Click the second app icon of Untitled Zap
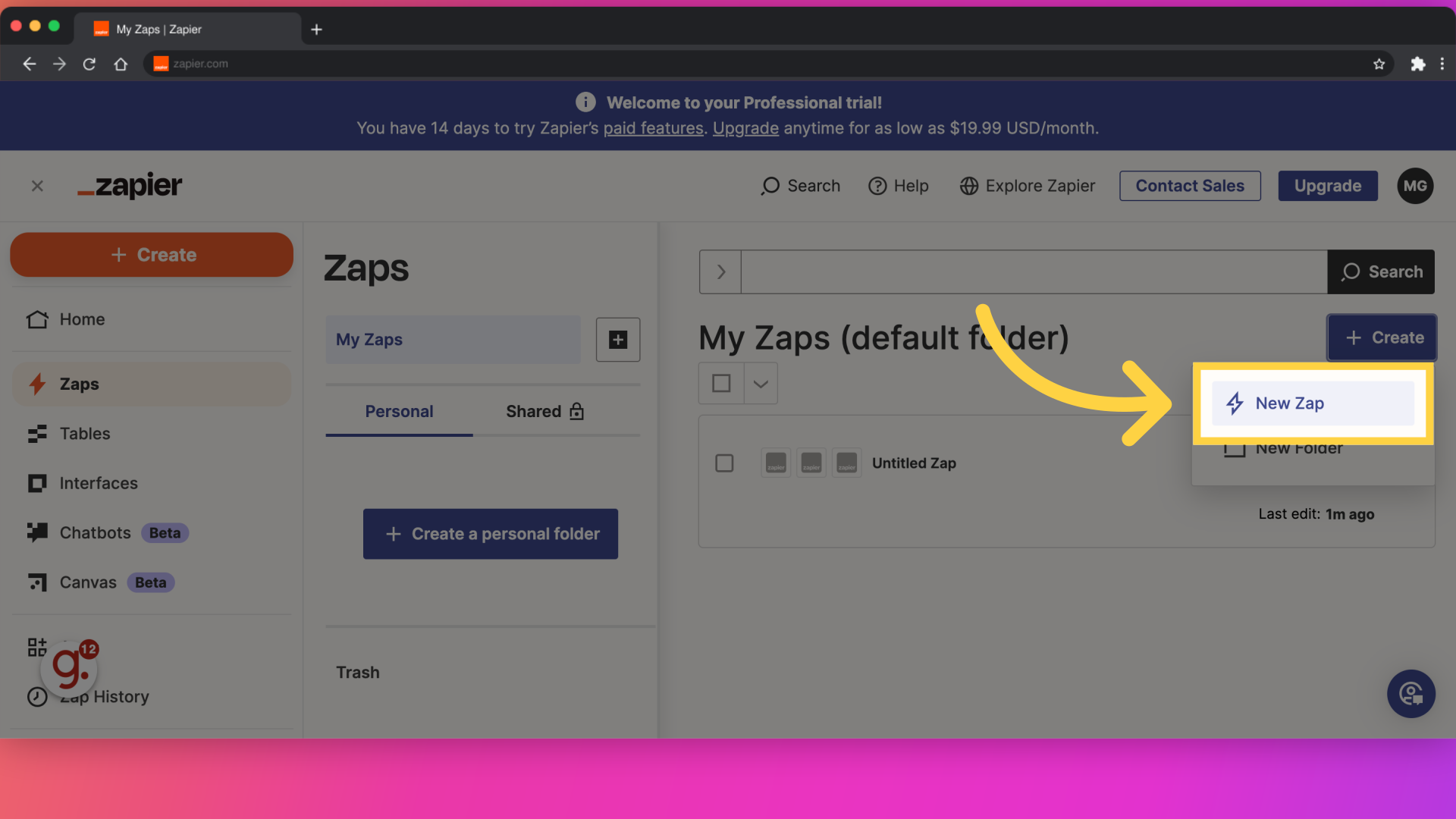The width and height of the screenshot is (1456, 819). click(x=811, y=463)
